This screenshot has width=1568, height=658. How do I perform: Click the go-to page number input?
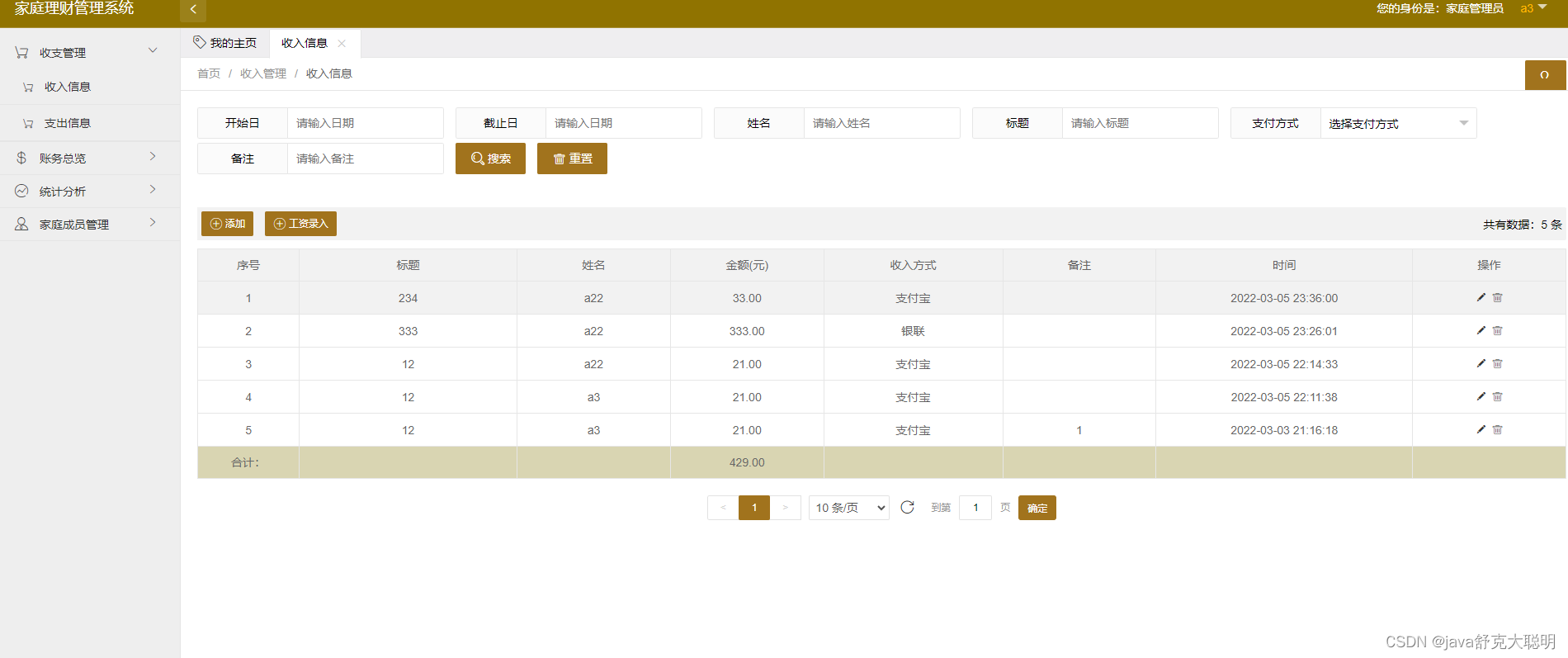point(975,508)
